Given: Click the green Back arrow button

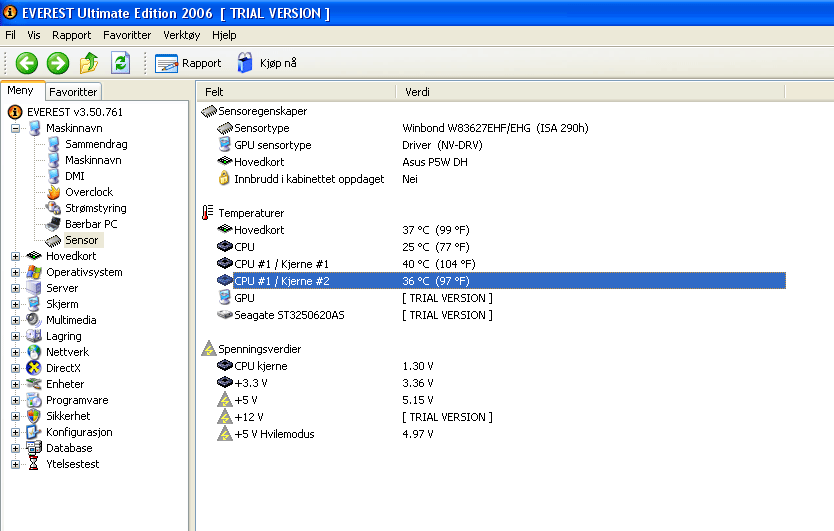Looking at the screenshot, I should [26, 63].
